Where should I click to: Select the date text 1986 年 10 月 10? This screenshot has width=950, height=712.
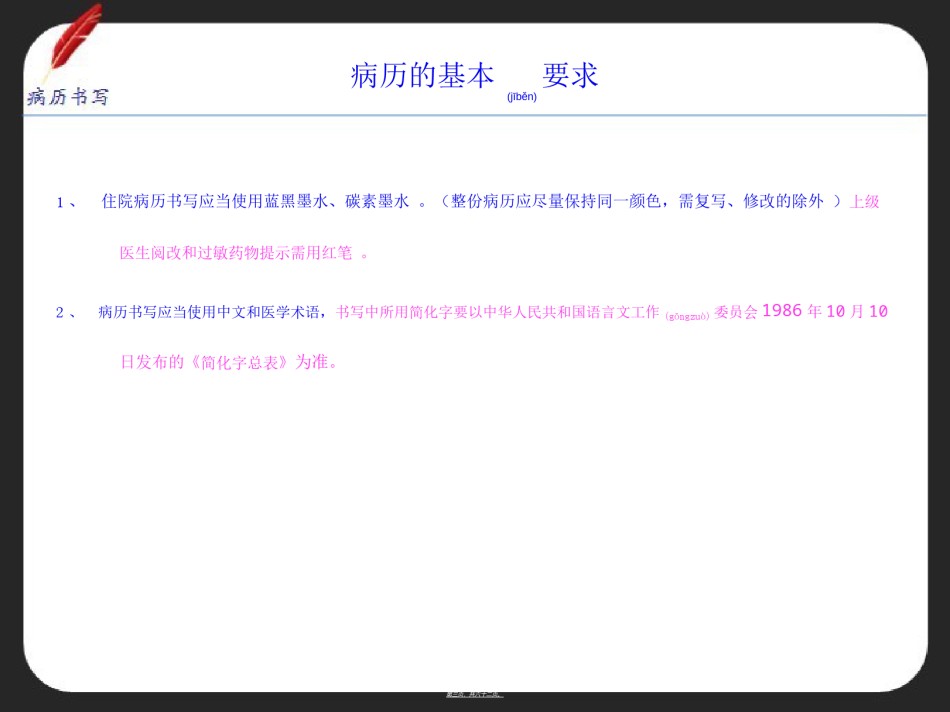[x=825, y=311]
